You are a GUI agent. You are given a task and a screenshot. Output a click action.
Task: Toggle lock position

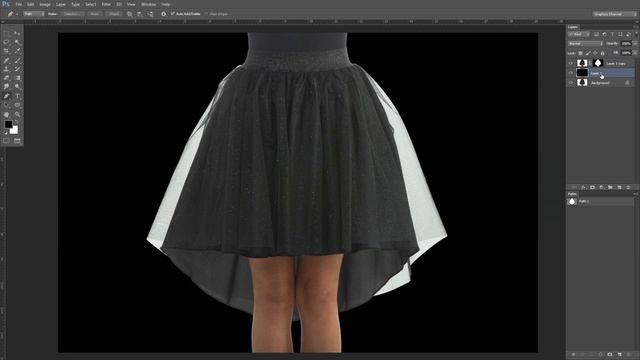point(595,53)
